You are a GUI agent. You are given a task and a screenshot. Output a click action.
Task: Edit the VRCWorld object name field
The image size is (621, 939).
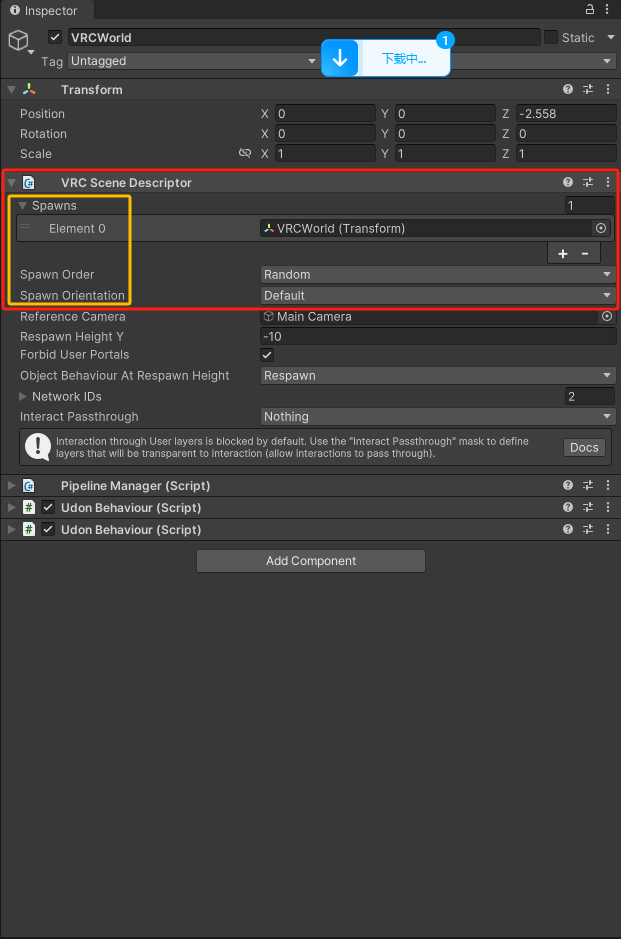304,37
